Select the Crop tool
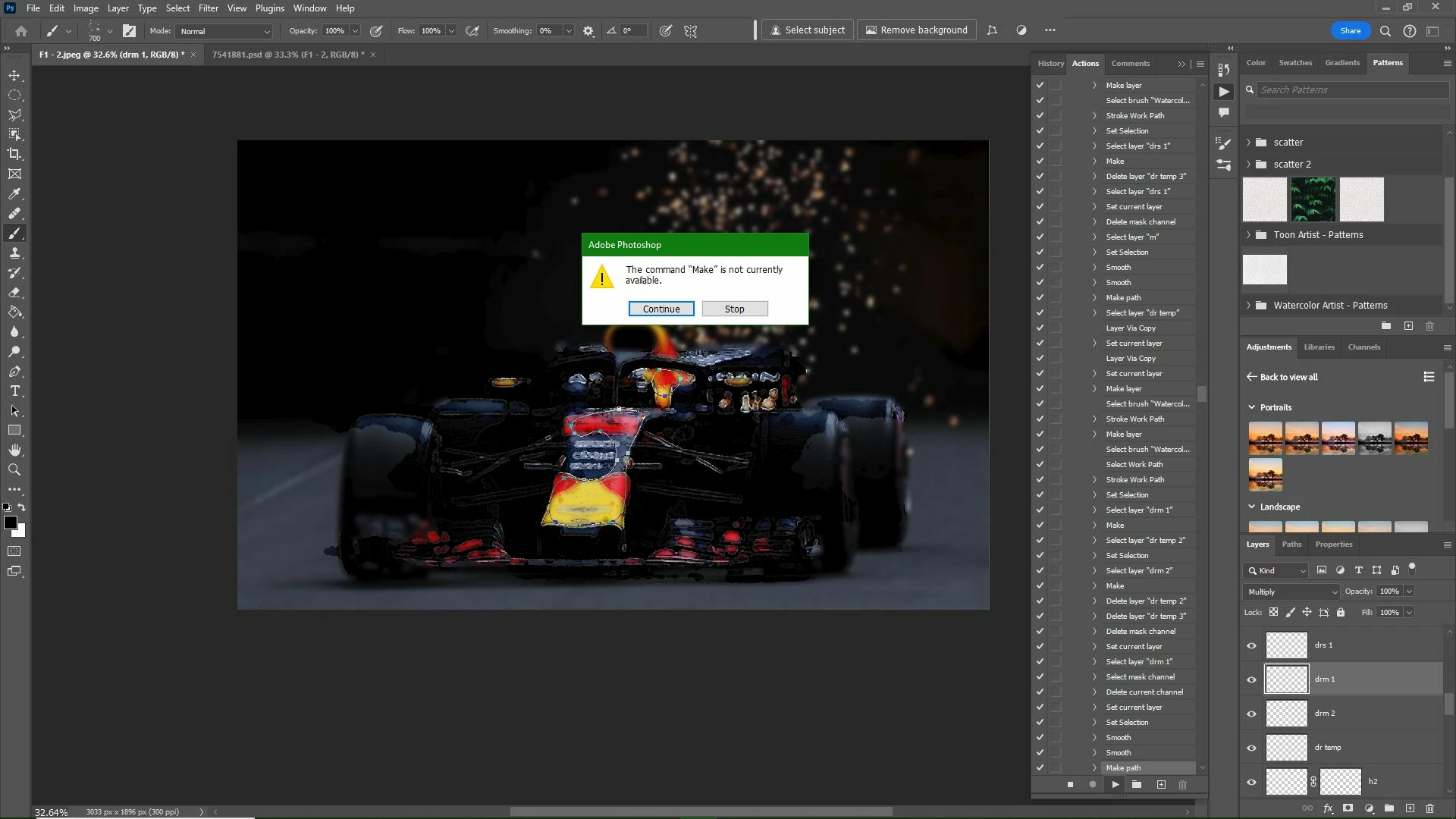The image size is (1456, 819). pyautogui.click(x=14, y=155)
